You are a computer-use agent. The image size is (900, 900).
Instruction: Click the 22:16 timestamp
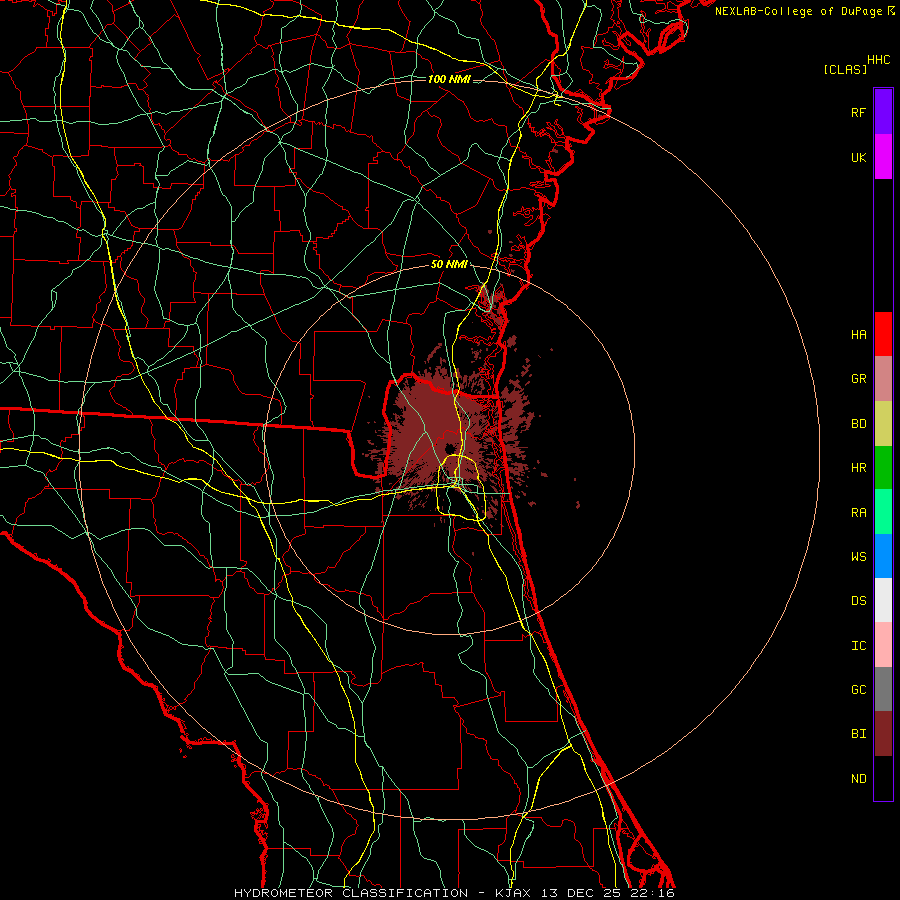pyautogui.click(x=655, y=893)
